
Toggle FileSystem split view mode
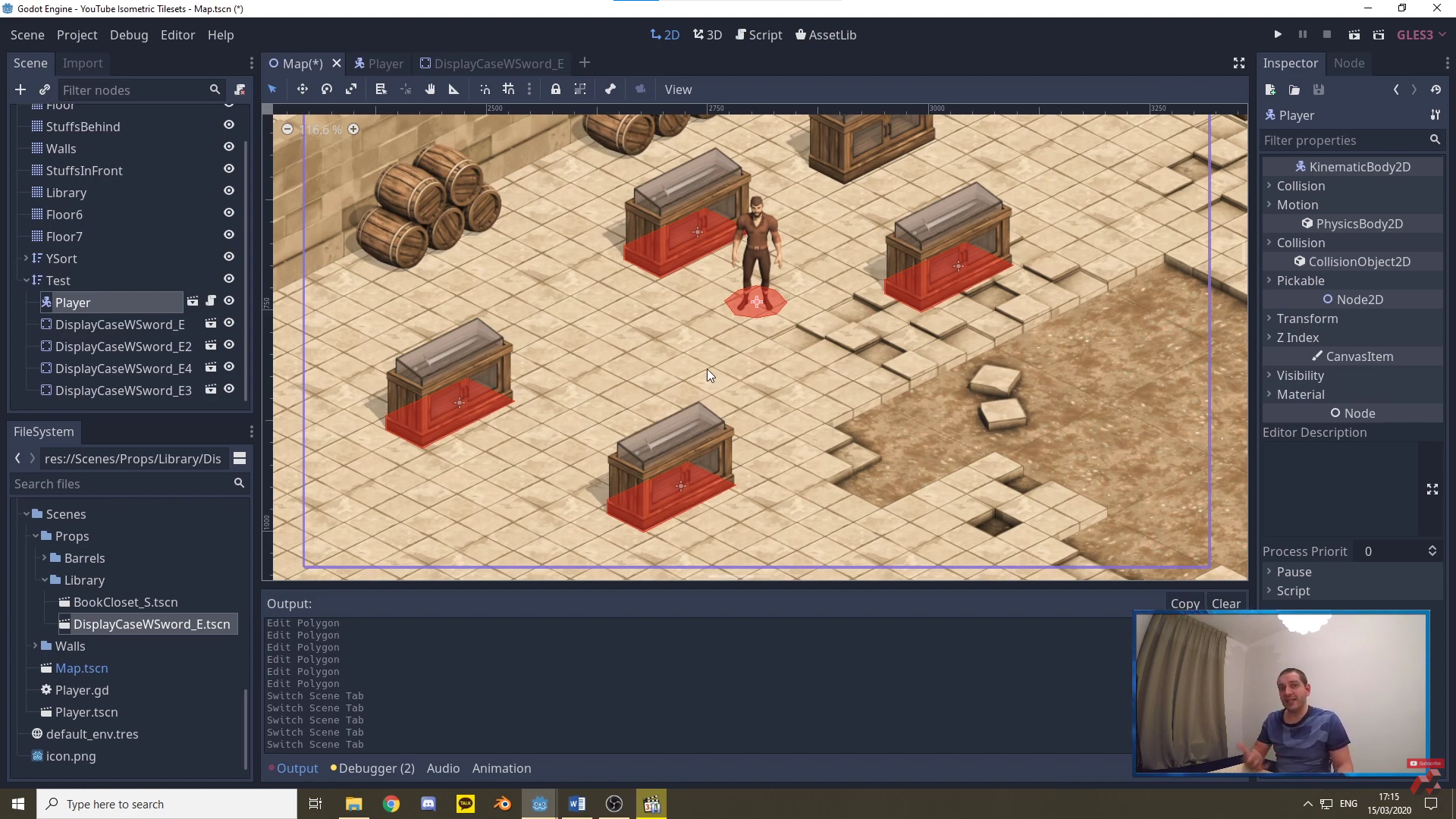(x=240, y=459)
